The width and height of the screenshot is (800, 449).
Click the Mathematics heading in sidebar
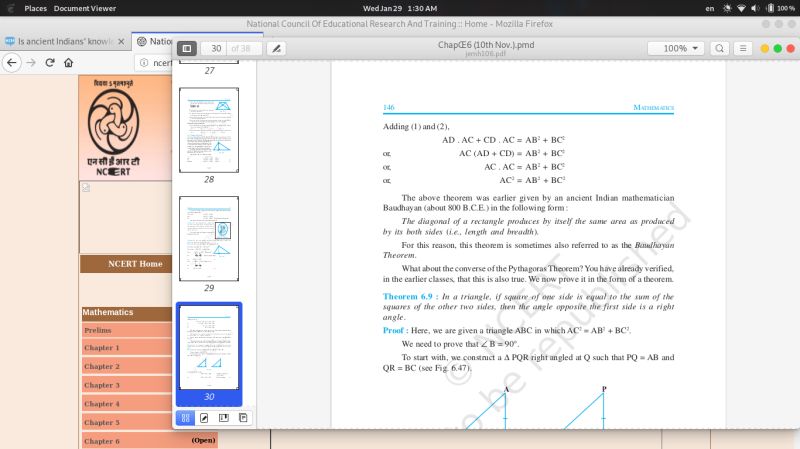[108, 312]
